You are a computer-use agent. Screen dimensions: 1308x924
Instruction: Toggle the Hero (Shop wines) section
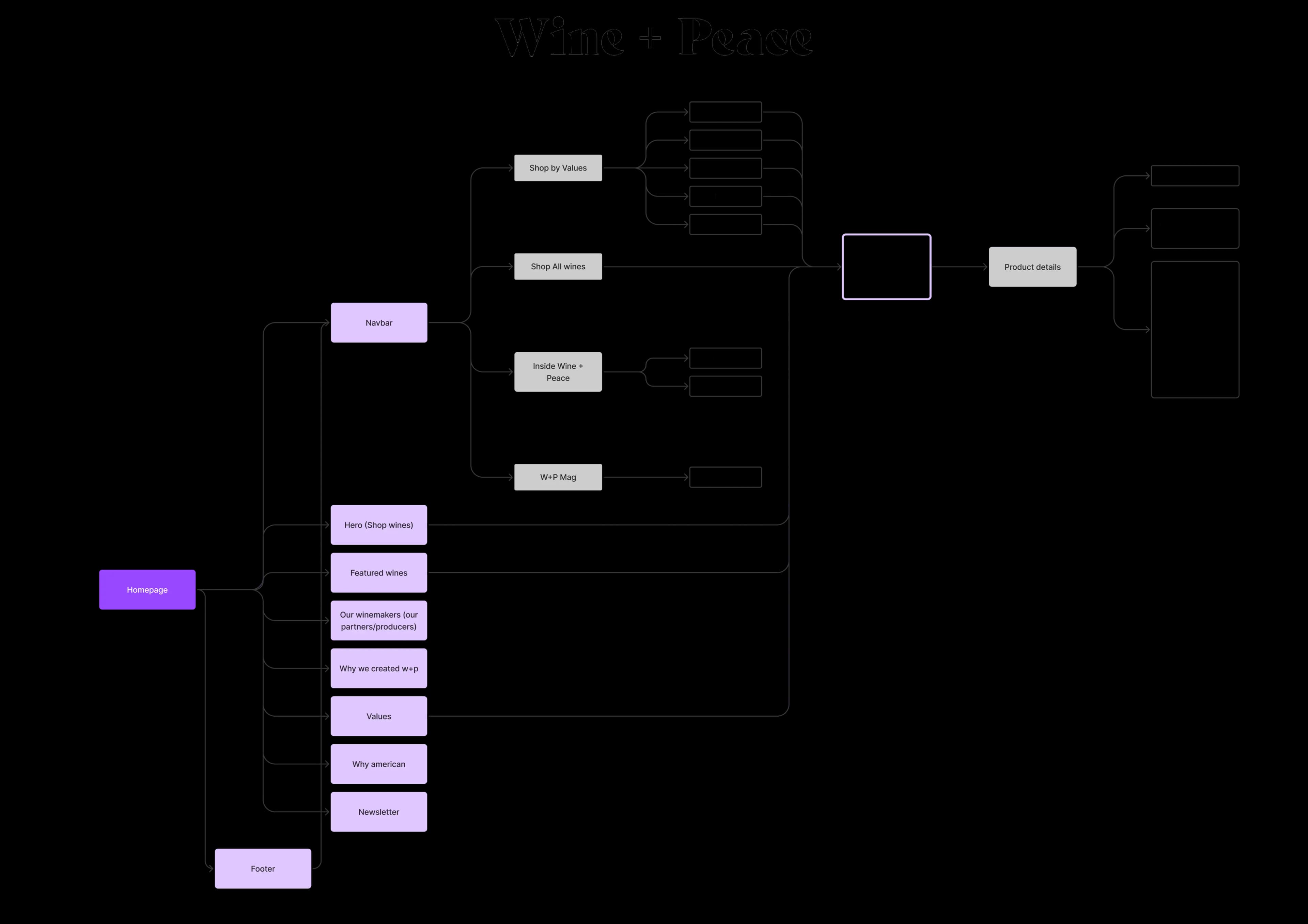(x=379, y=524)
